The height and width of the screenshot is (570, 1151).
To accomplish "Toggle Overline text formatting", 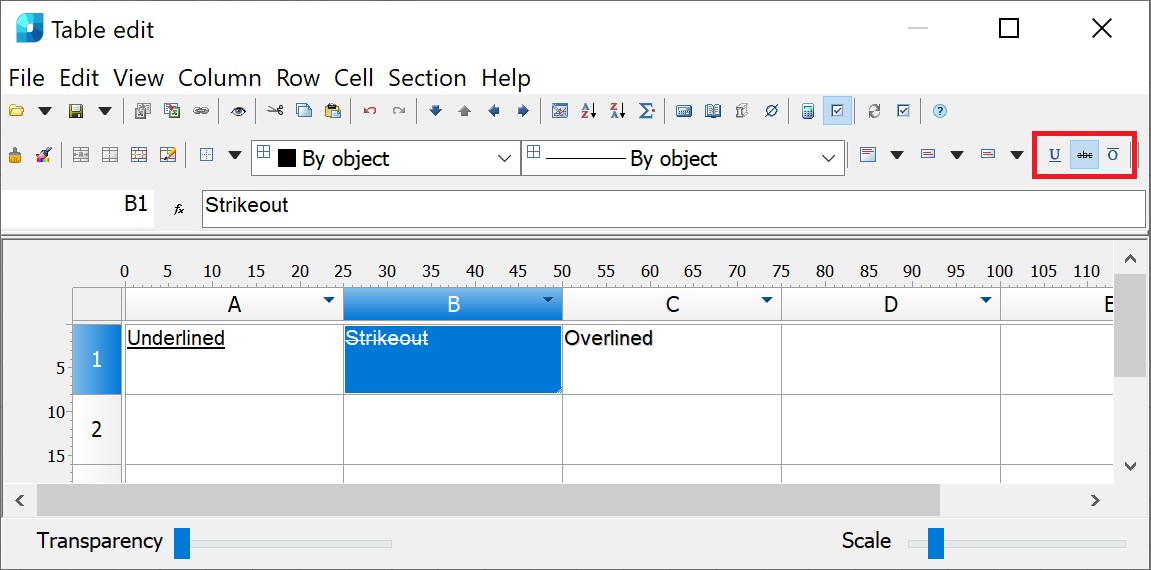I will point(1112,155).
